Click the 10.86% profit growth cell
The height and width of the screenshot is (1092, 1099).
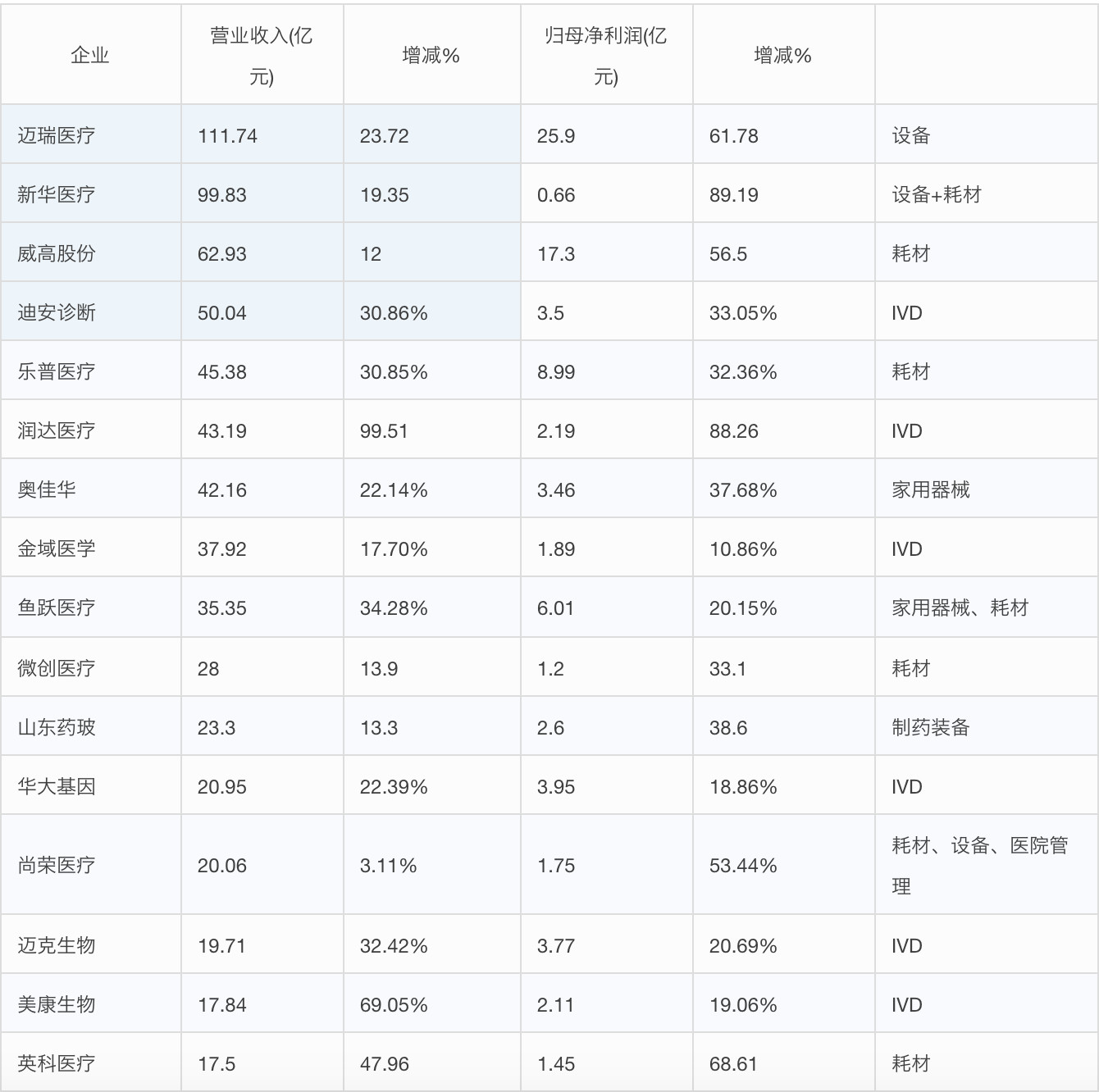coord(784,548)
